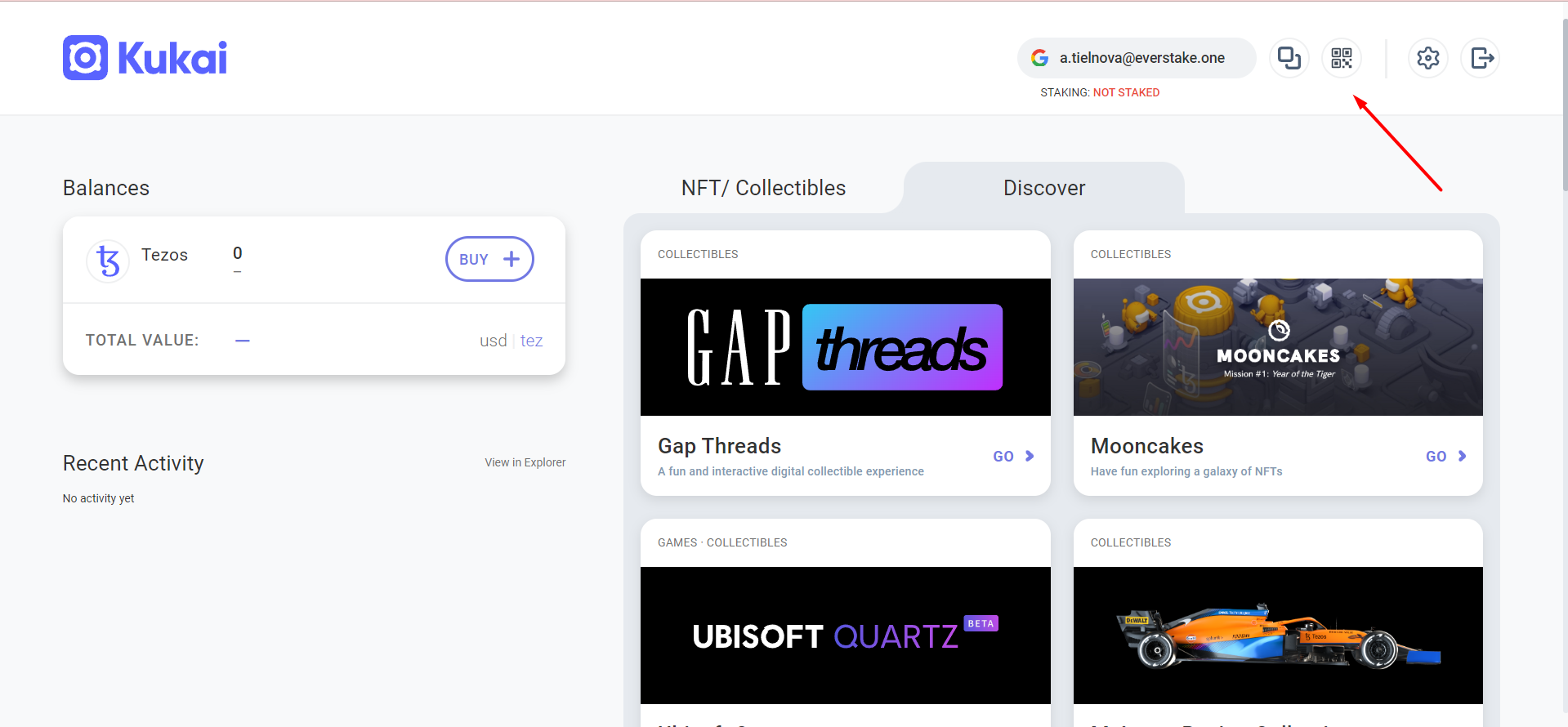Click the STAKING: NOT STAKED status
1568x727 pixels.
pyautogui.click(x=1100, y=92)
